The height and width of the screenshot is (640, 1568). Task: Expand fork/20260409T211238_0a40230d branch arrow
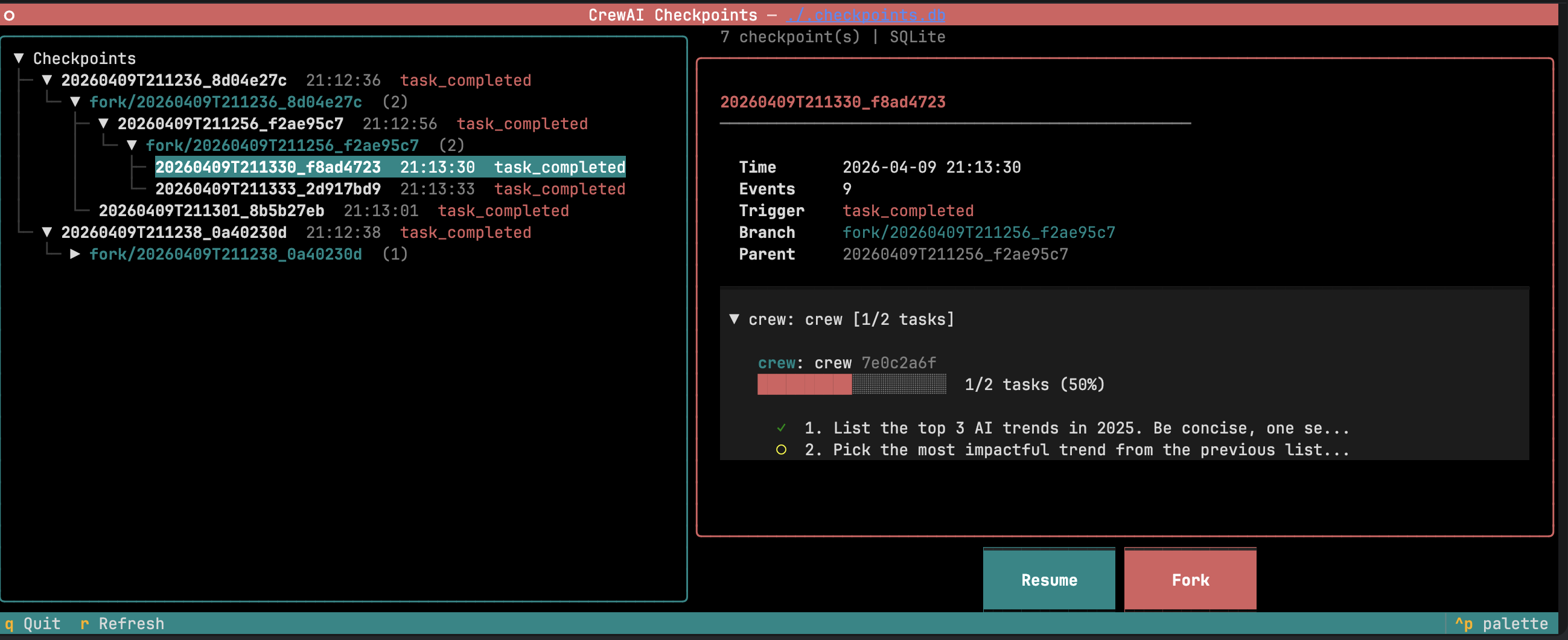(x=75, y=254)
